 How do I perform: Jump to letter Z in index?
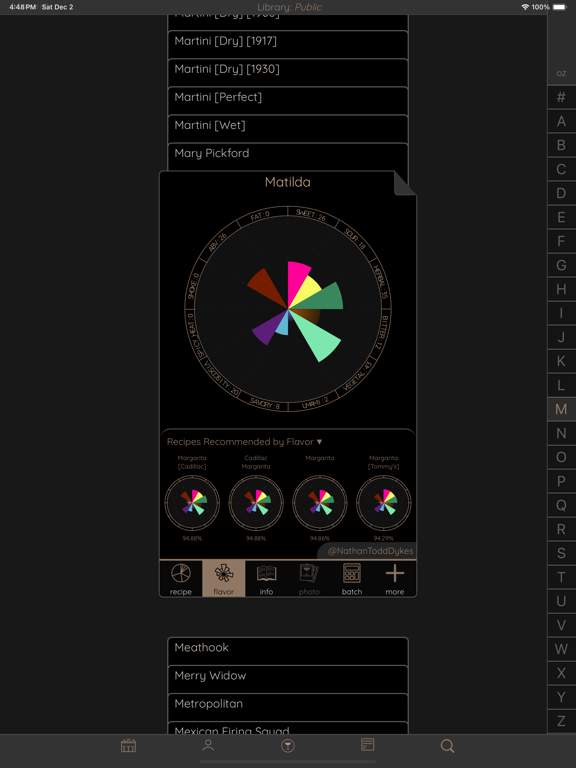coord(561,721)
